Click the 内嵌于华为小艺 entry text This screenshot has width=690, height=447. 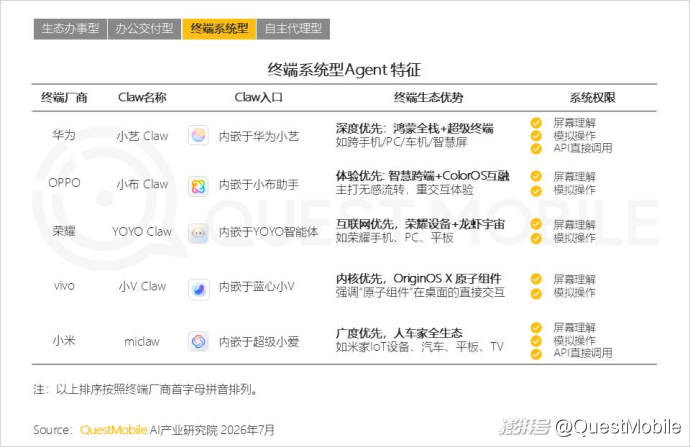click(x=259, y=136)
